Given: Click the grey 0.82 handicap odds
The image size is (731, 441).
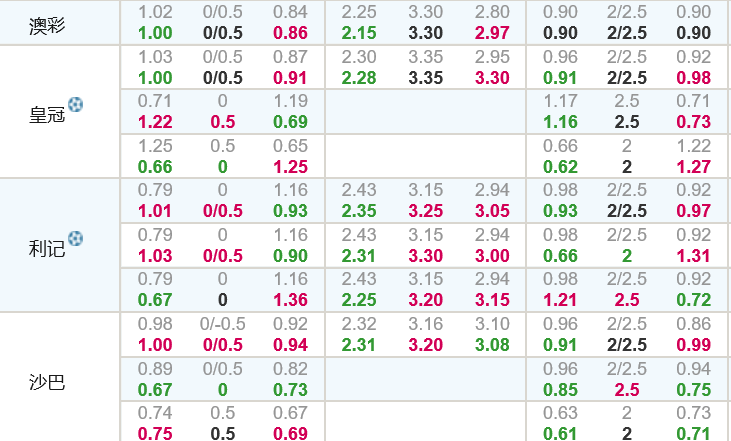Looking at the screenshot, I should 290,368.
